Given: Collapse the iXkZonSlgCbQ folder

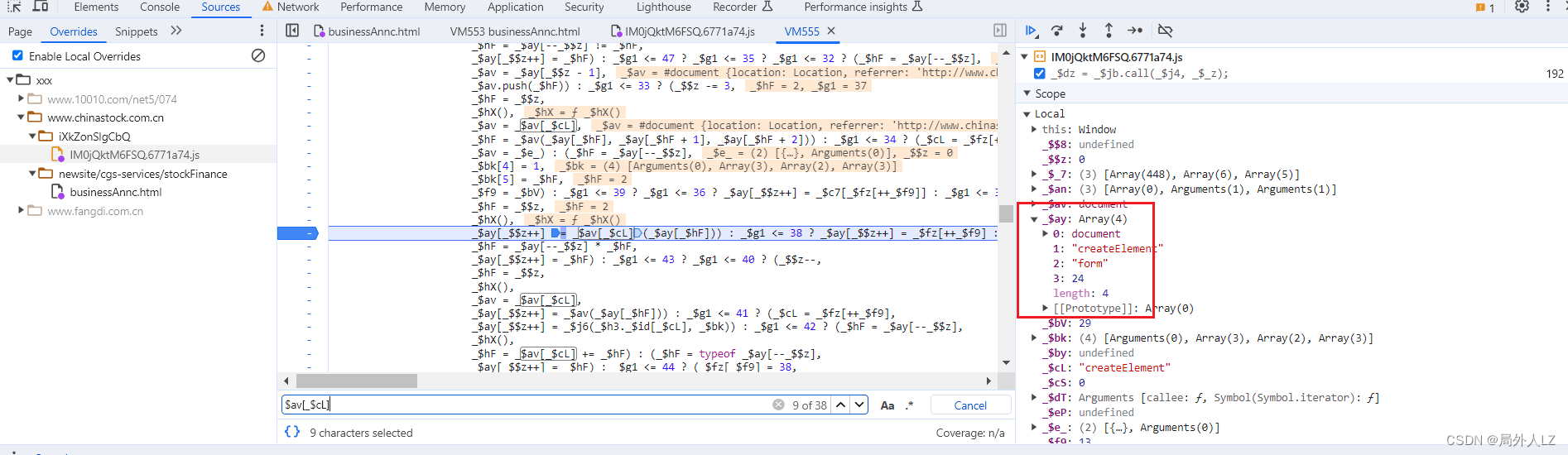Looking at the screenshot, I should coord(32,136).
